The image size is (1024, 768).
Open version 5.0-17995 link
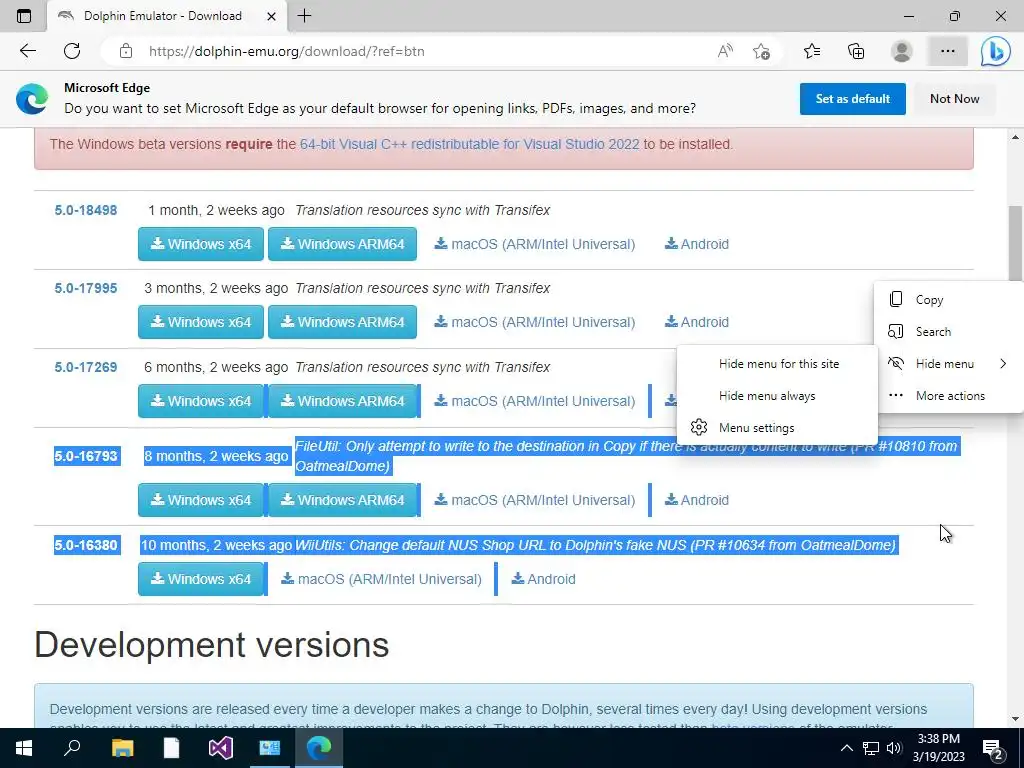(x=86, y=288)
